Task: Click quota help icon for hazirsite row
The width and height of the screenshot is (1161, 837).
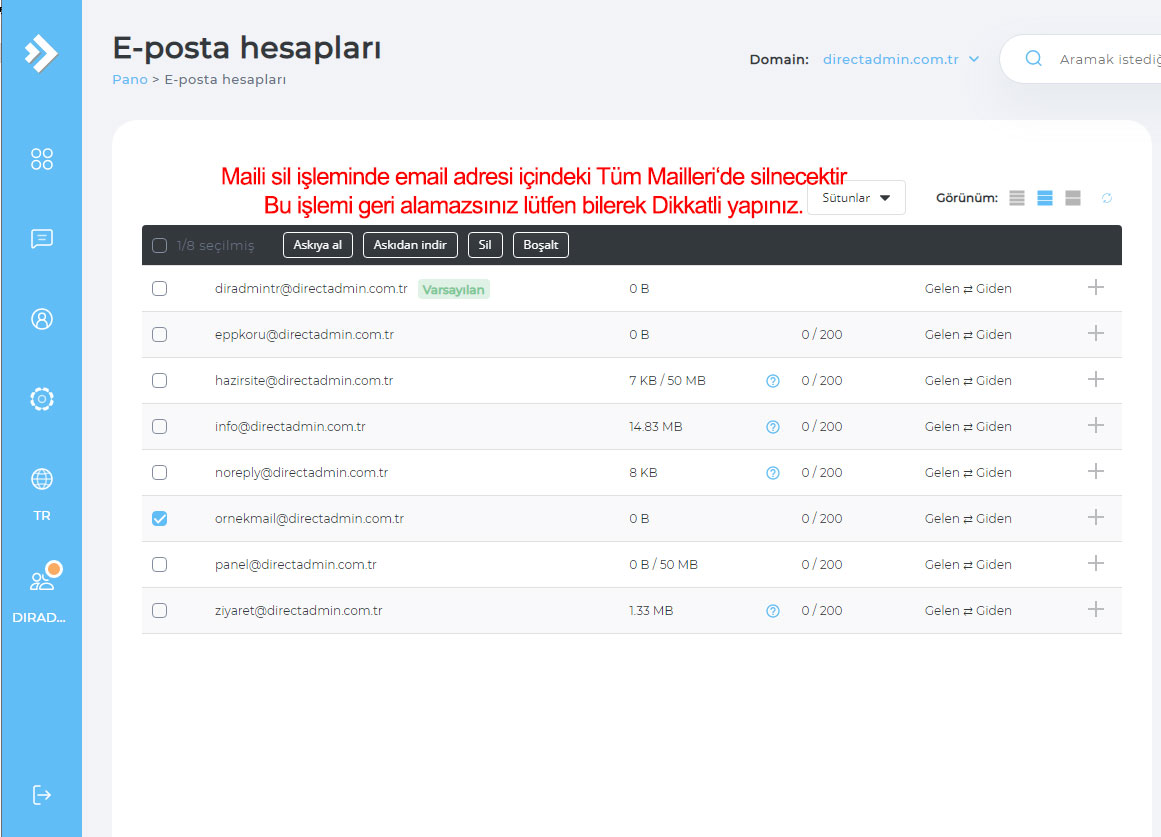Action: click(x=772, y=381)
